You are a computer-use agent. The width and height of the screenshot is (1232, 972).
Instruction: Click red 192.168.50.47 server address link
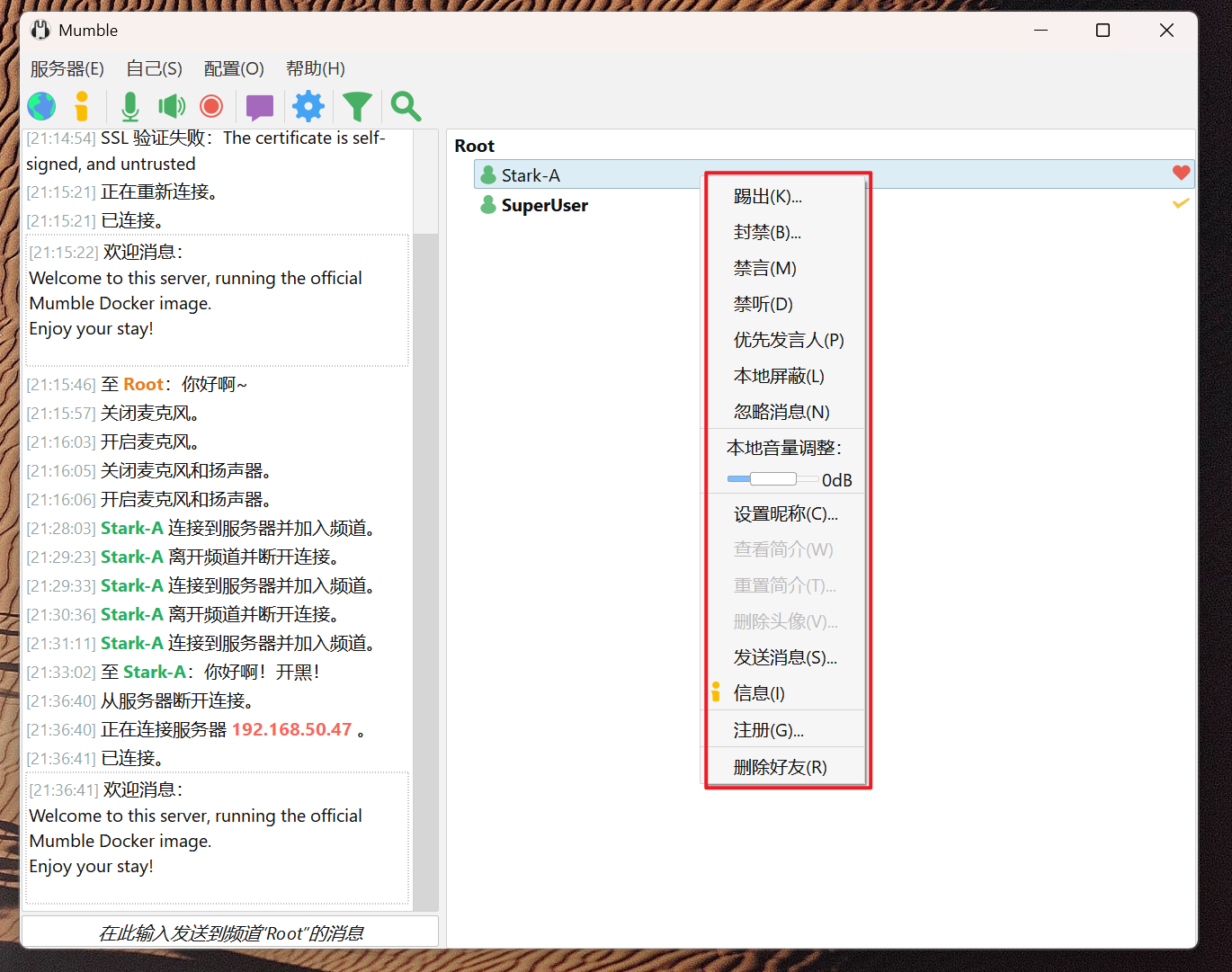(x=291, y=729)
